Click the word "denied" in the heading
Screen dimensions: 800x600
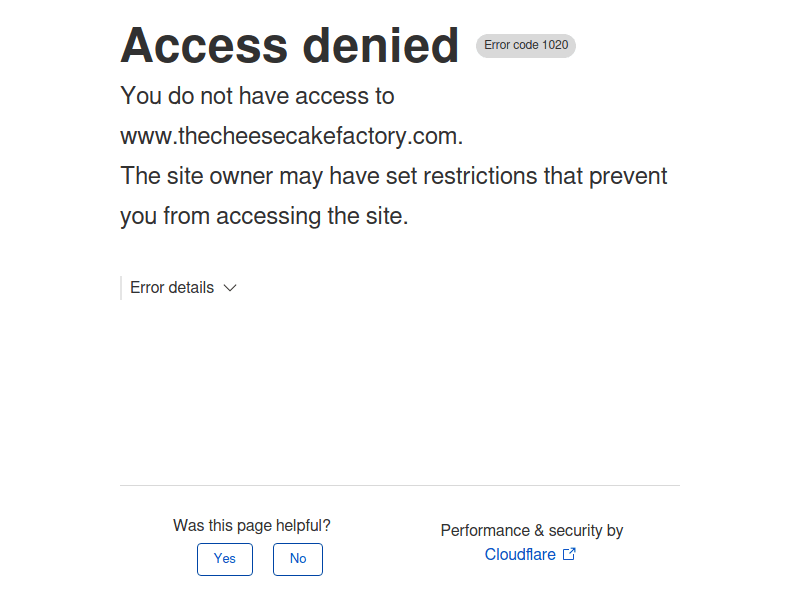pyautogui.click(x=380, y=46)
